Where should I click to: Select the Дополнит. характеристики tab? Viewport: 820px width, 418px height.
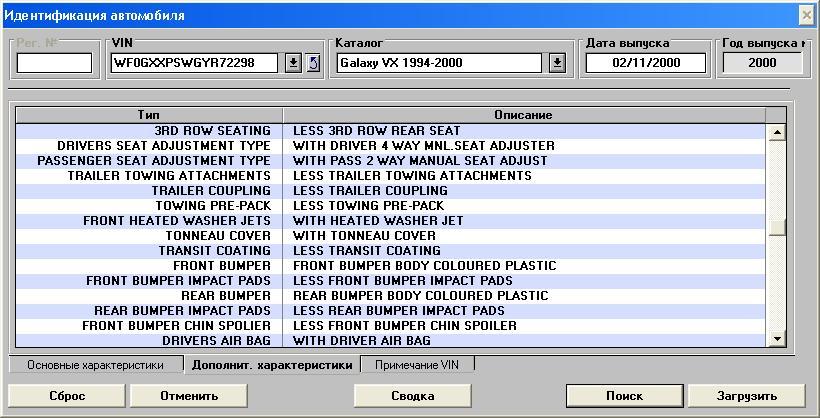coord(271,366)
